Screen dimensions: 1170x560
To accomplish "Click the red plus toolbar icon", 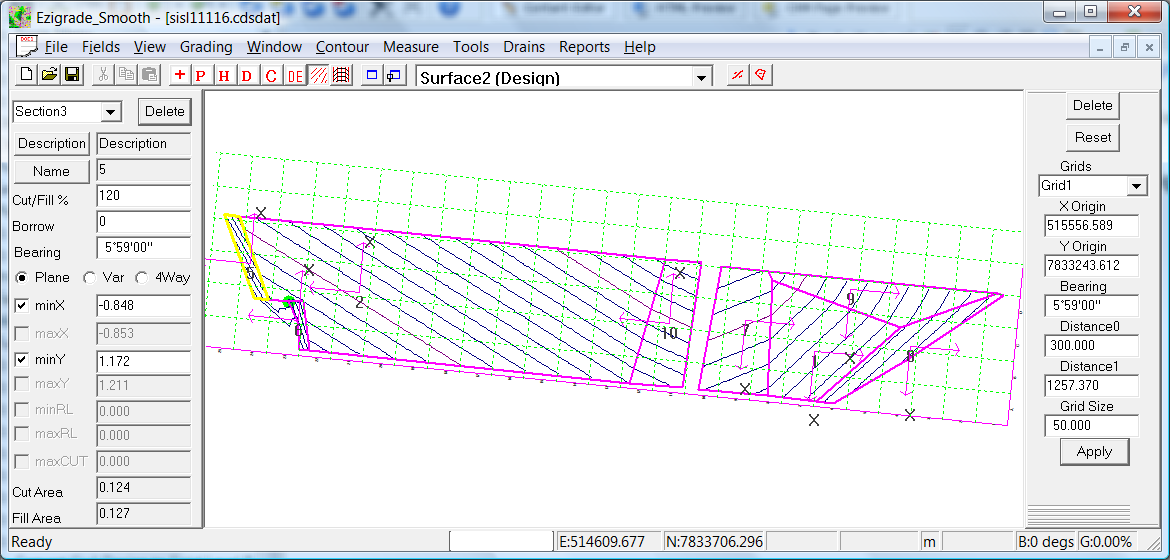I will coord(179,75).
